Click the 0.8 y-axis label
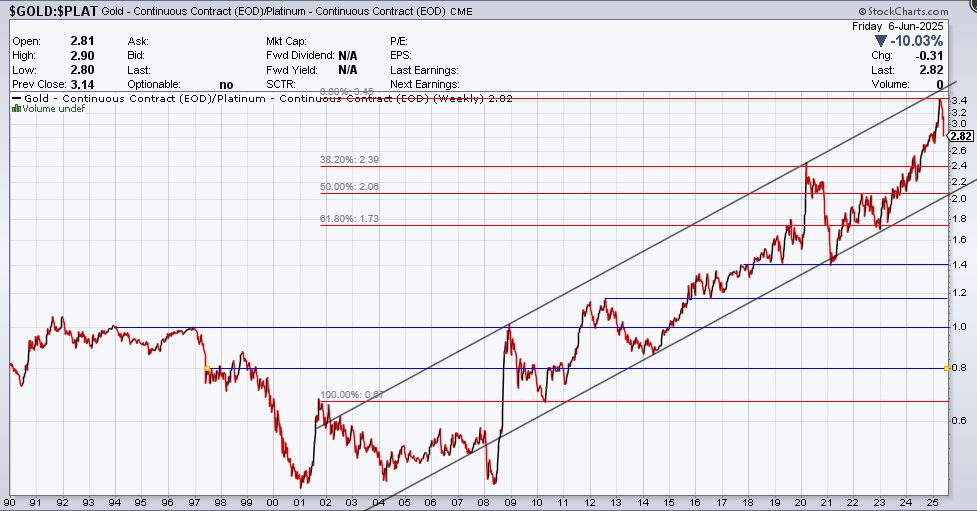Image resolution: width=977 pixels, height=511 pixels. click(960, 368)
